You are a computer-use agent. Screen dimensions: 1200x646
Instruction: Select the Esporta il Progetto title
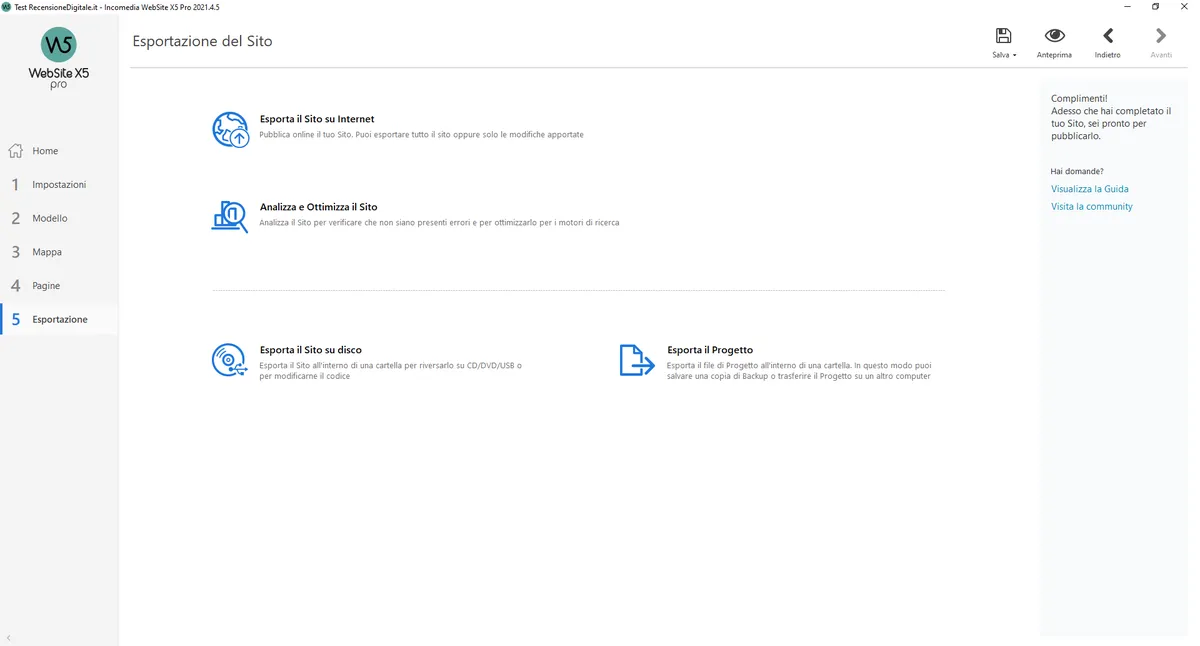[710, 350]
